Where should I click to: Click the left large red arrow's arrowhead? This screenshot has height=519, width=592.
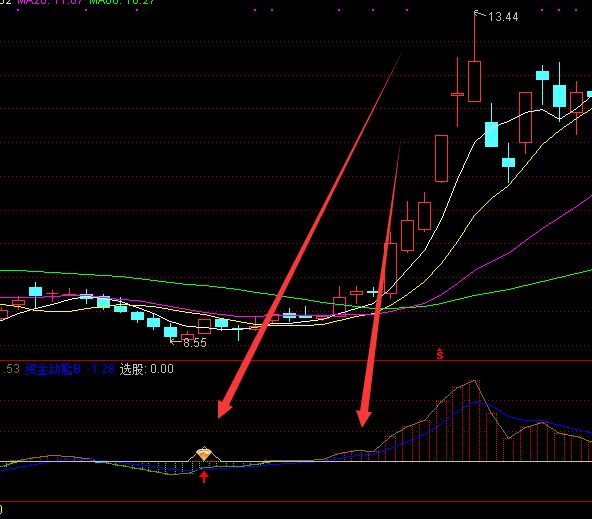point(225,409)
